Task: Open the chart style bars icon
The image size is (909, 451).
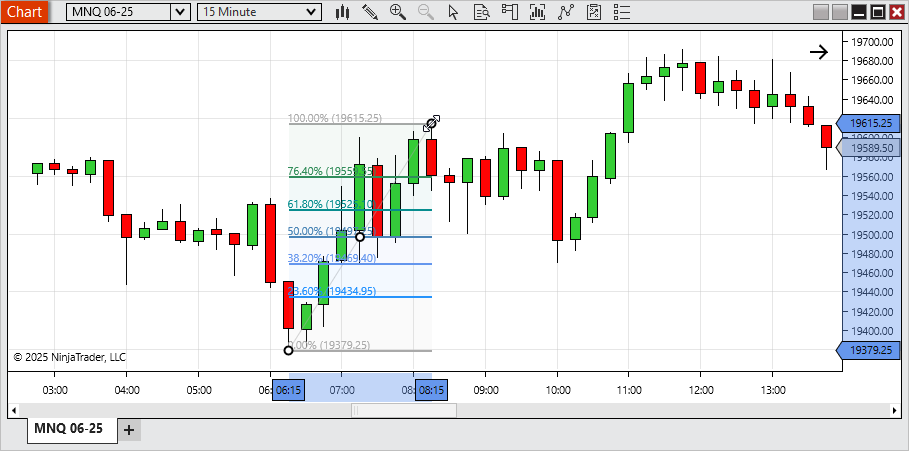Action: (x=342, y=12)
